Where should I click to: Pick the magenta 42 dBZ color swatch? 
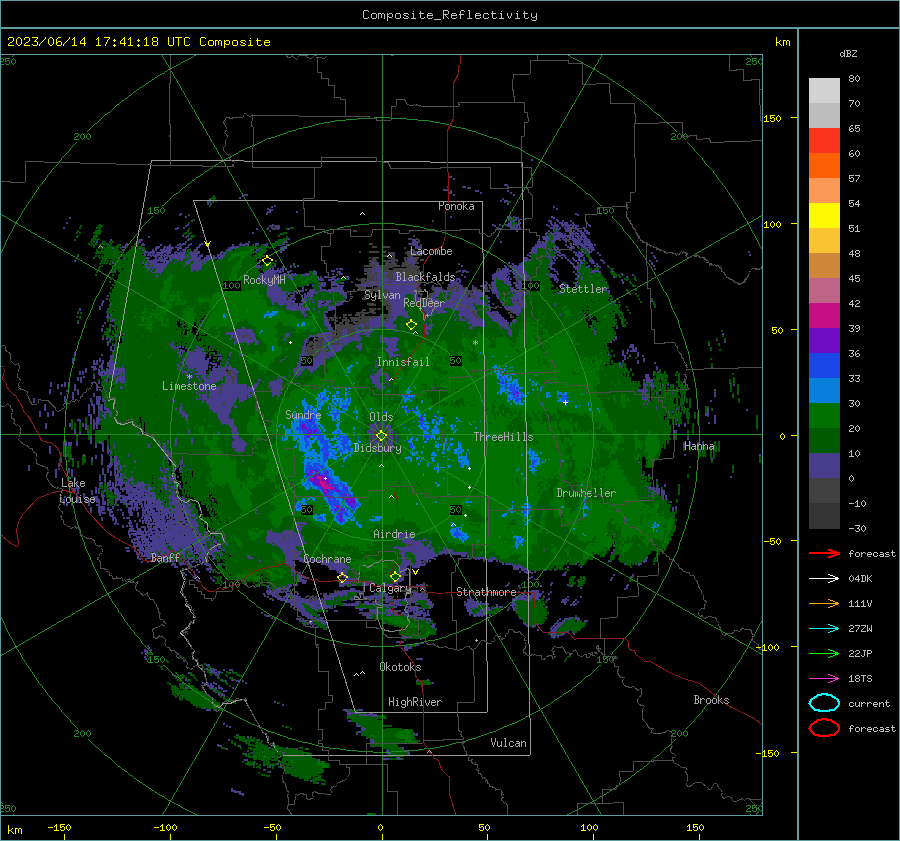[824, 316]
